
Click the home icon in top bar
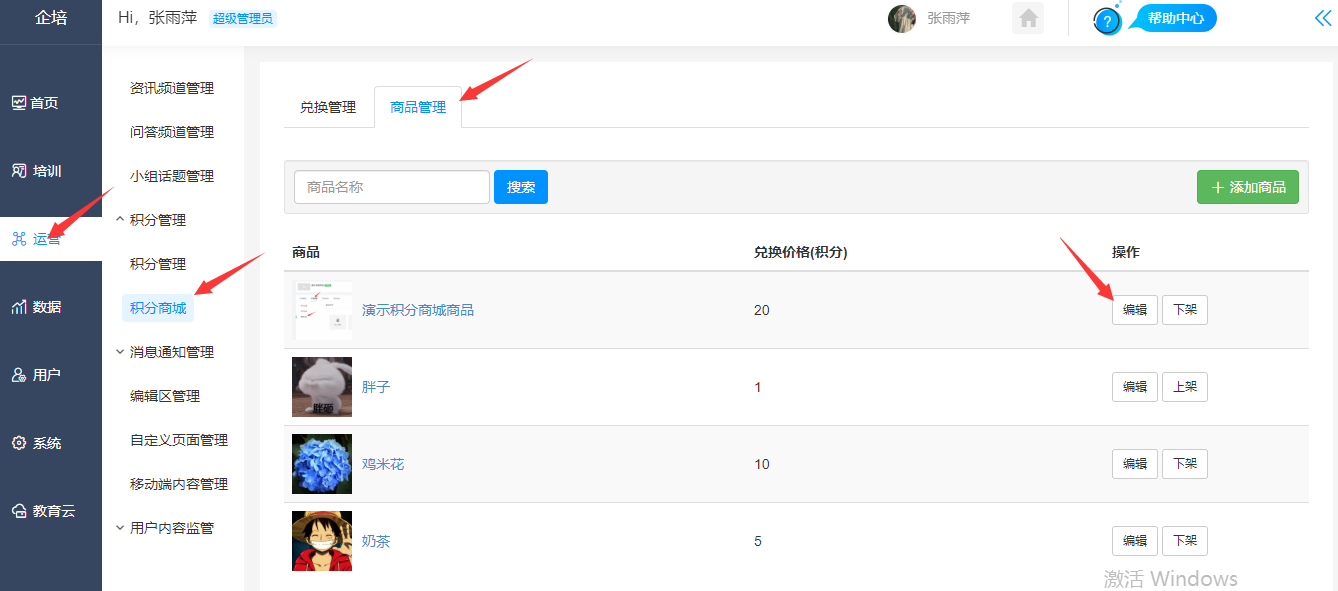point(1028,18)
